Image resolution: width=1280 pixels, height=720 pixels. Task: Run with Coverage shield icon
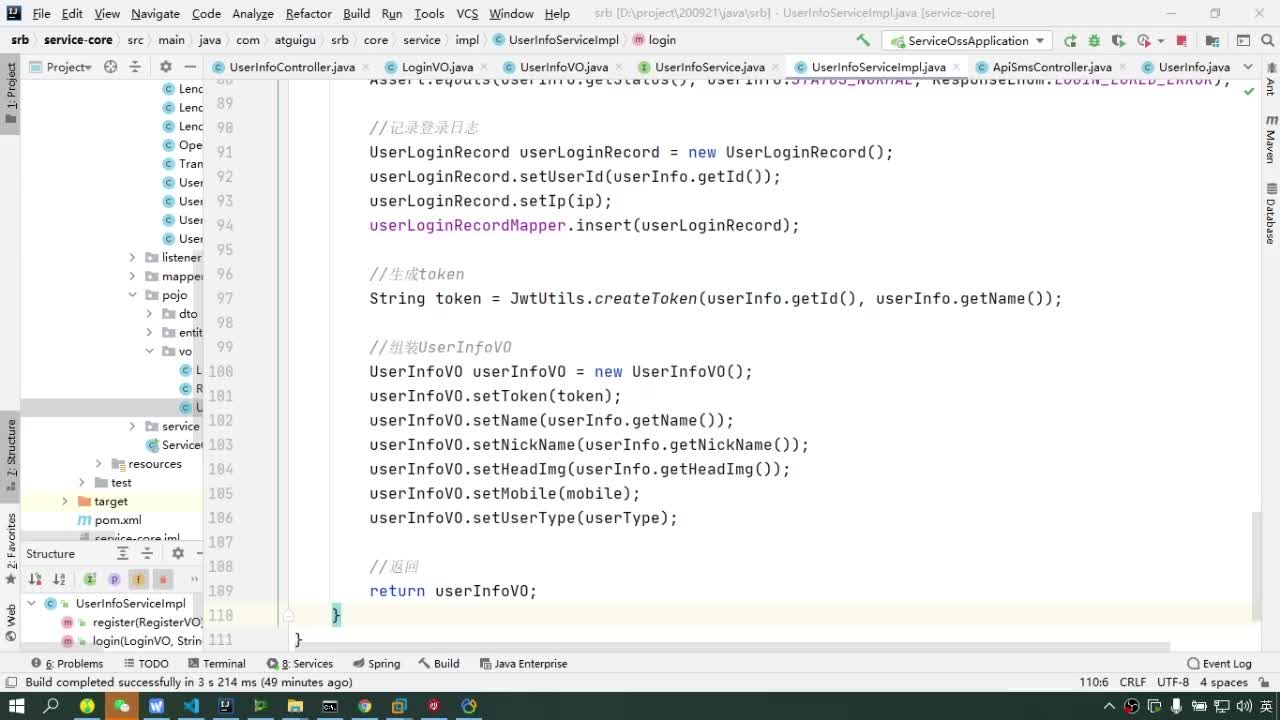[1118, 41]
